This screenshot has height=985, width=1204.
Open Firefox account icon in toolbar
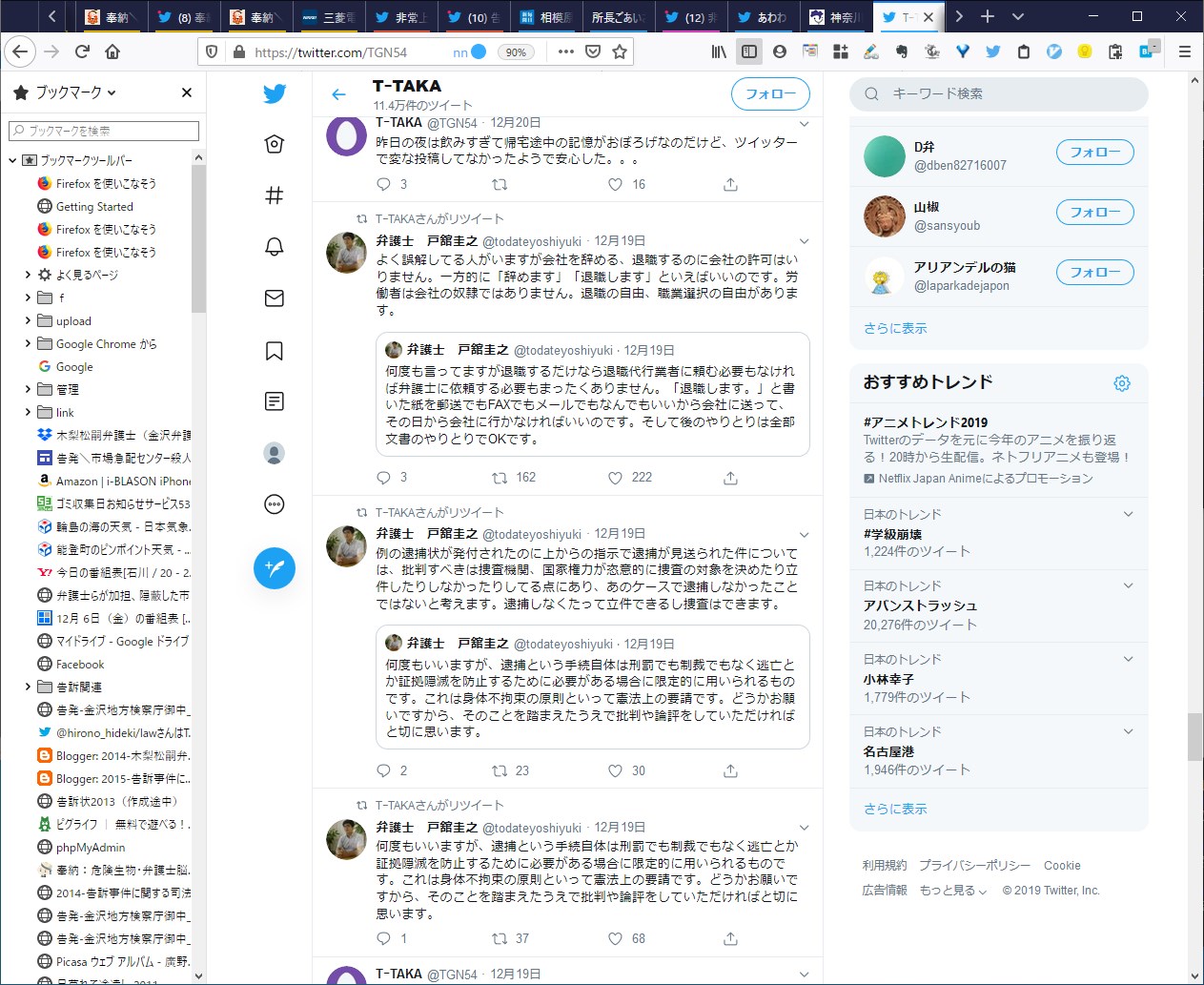coord(780,51)
